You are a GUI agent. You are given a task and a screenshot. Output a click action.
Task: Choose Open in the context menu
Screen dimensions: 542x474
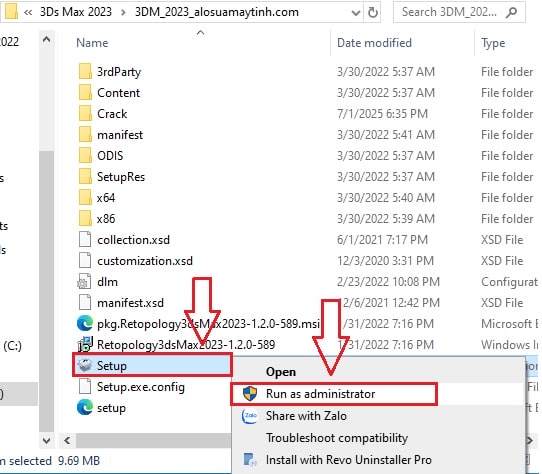click(x=281, y=372)
